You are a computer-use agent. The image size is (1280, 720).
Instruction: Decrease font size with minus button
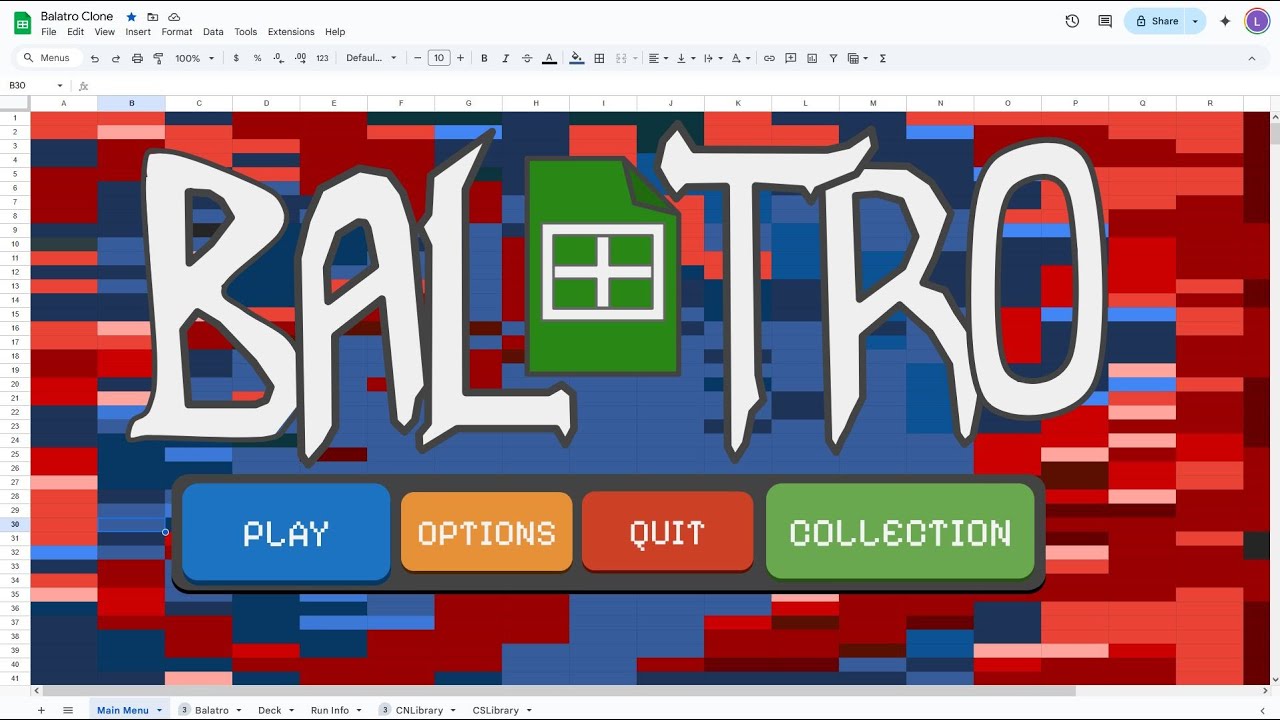tap(418, 58)
